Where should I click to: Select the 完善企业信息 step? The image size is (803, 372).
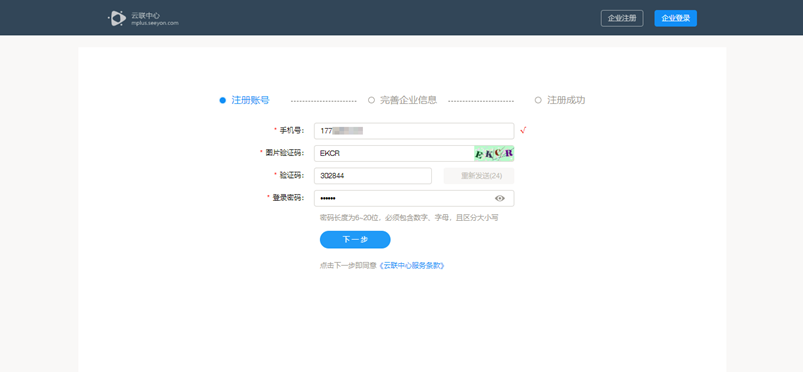coord(403,100)
